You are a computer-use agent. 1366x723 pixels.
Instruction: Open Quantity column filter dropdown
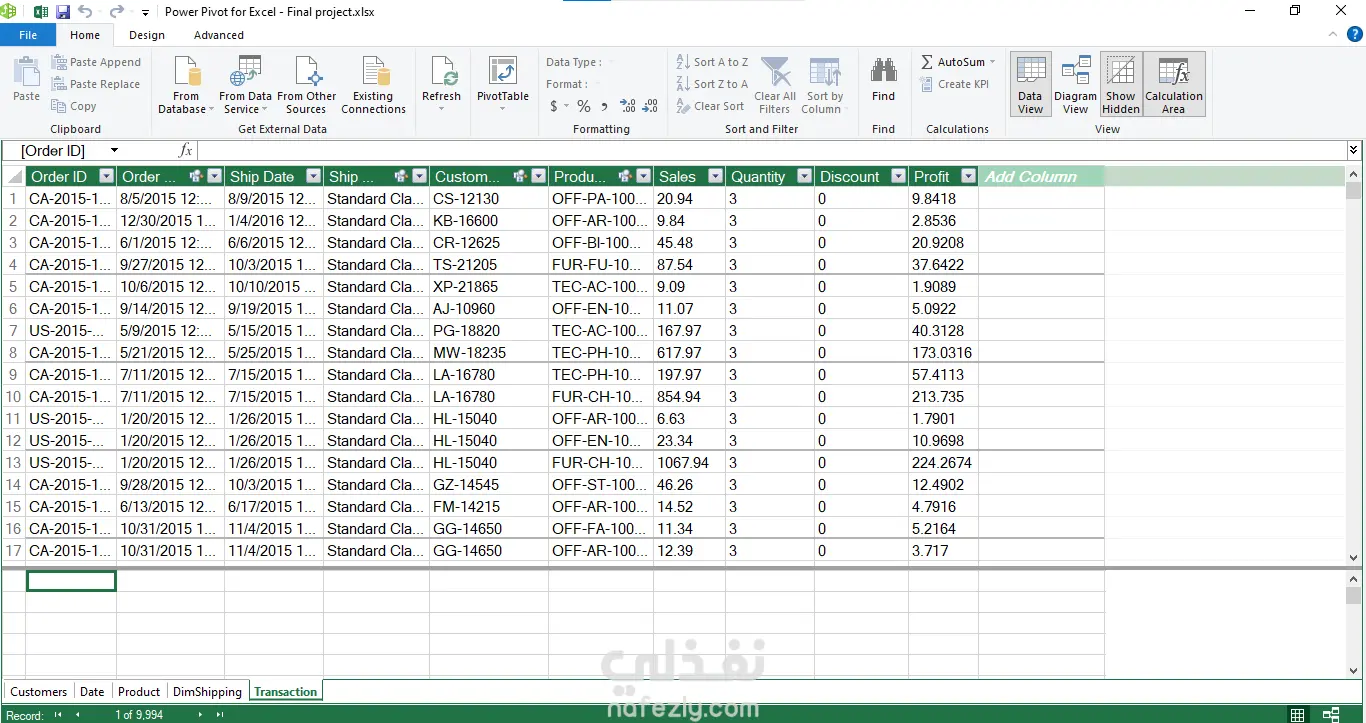click(x=804, y=177)
